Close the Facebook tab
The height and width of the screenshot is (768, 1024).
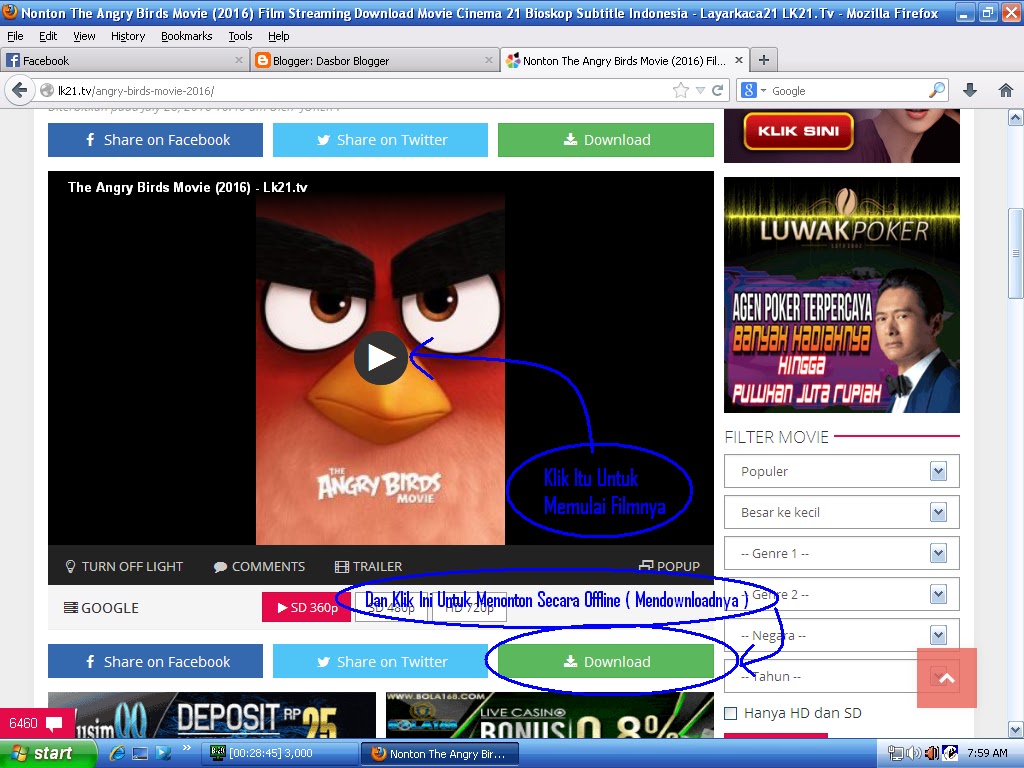point(239,60)
